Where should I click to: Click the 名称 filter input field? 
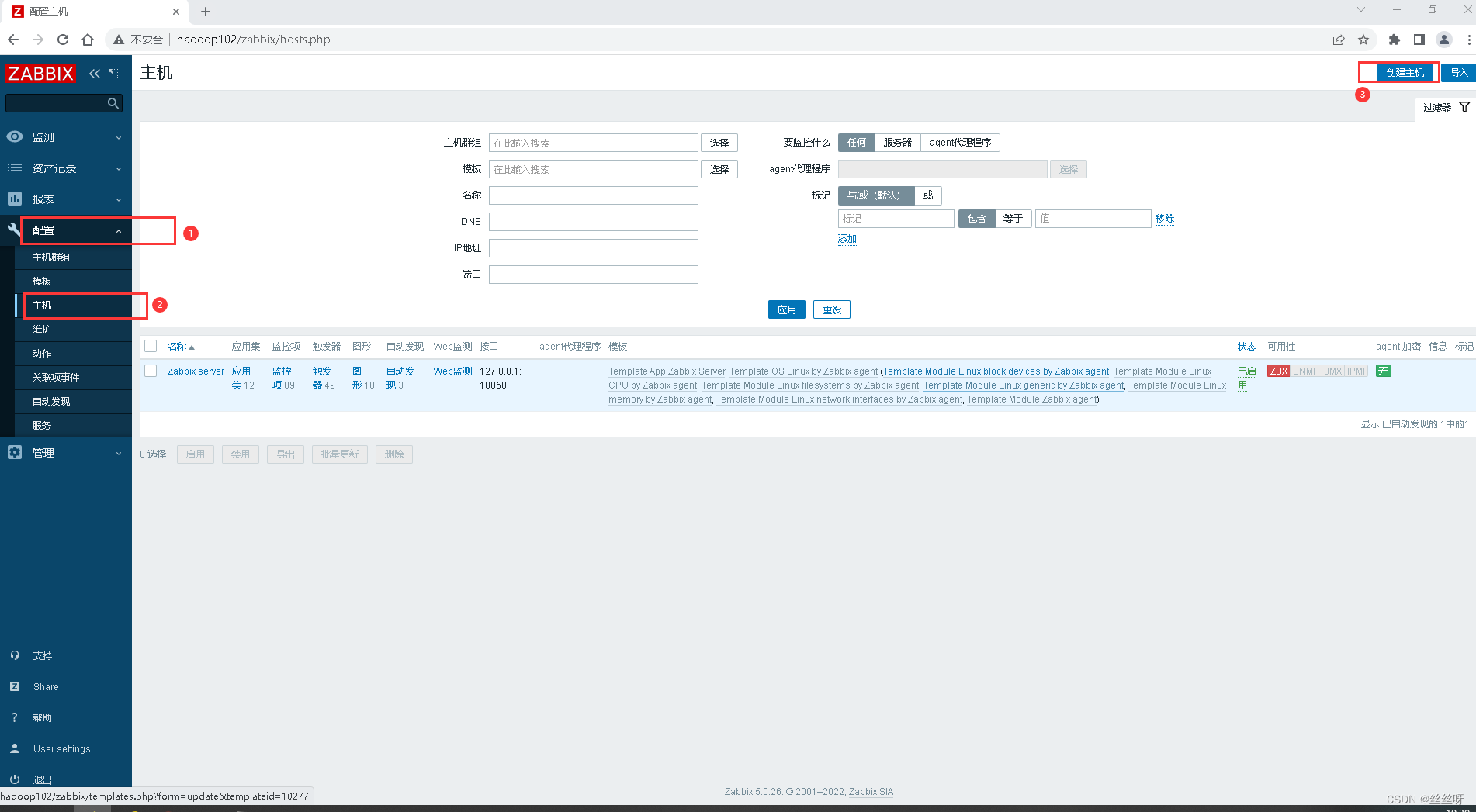pyautogui.click(x=594, y=195)
